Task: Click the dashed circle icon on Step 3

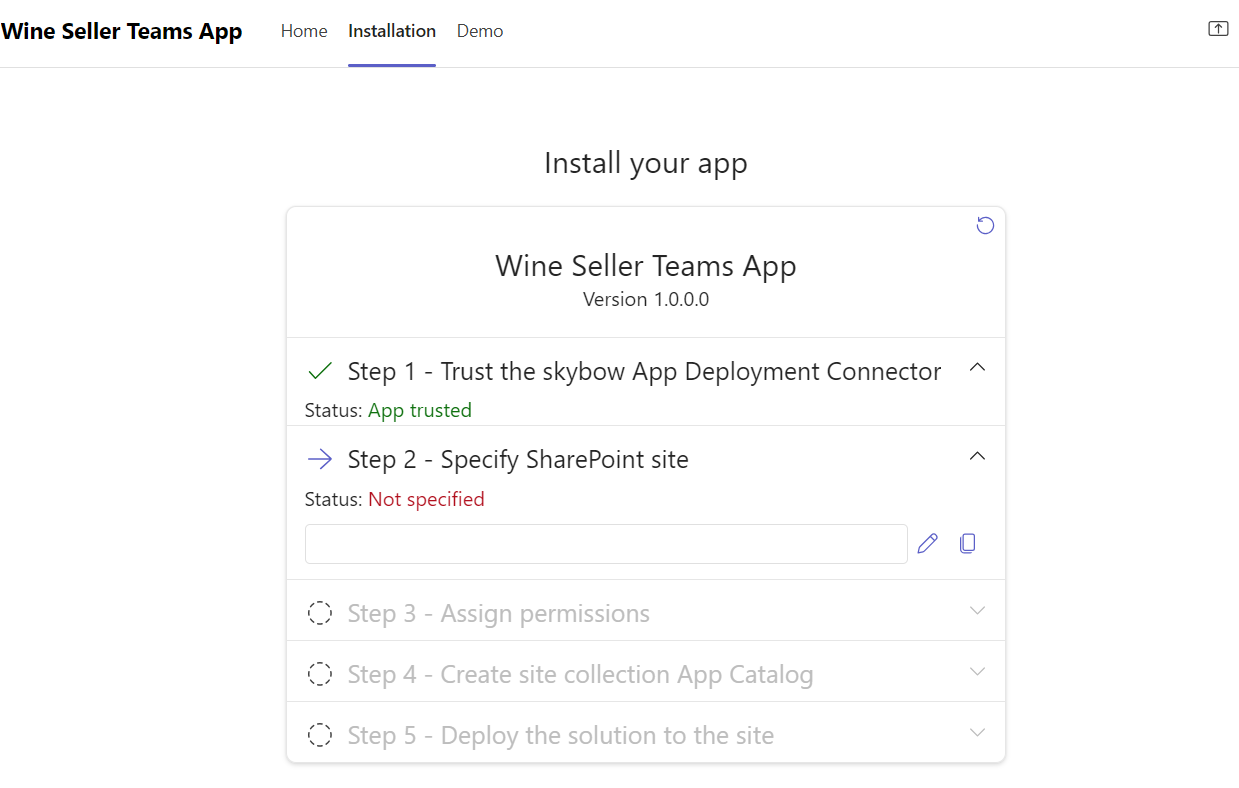Action: pyautogui.click(x=320, y=613)
